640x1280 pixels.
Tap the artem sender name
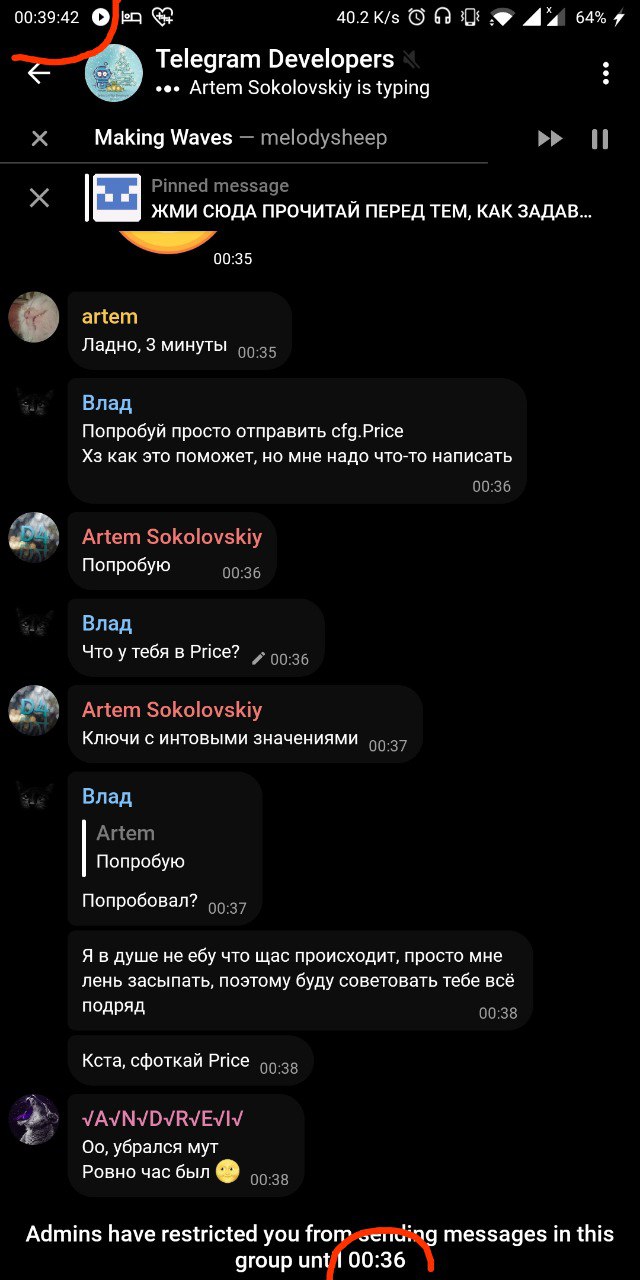[110, 317]
